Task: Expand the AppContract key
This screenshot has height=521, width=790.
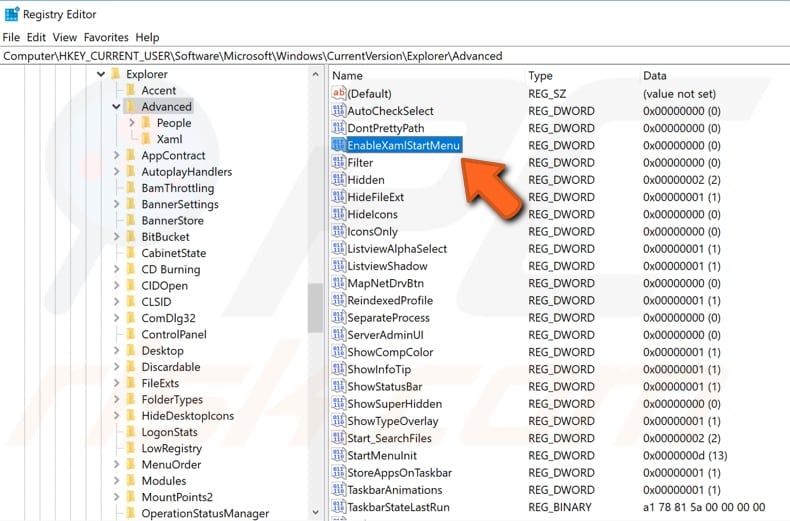Action: coord(116,155)
